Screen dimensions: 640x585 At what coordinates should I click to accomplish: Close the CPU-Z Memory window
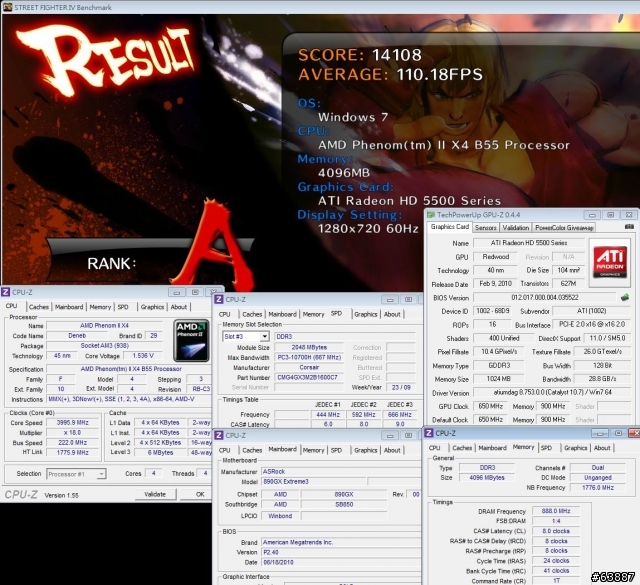point(634,433)
